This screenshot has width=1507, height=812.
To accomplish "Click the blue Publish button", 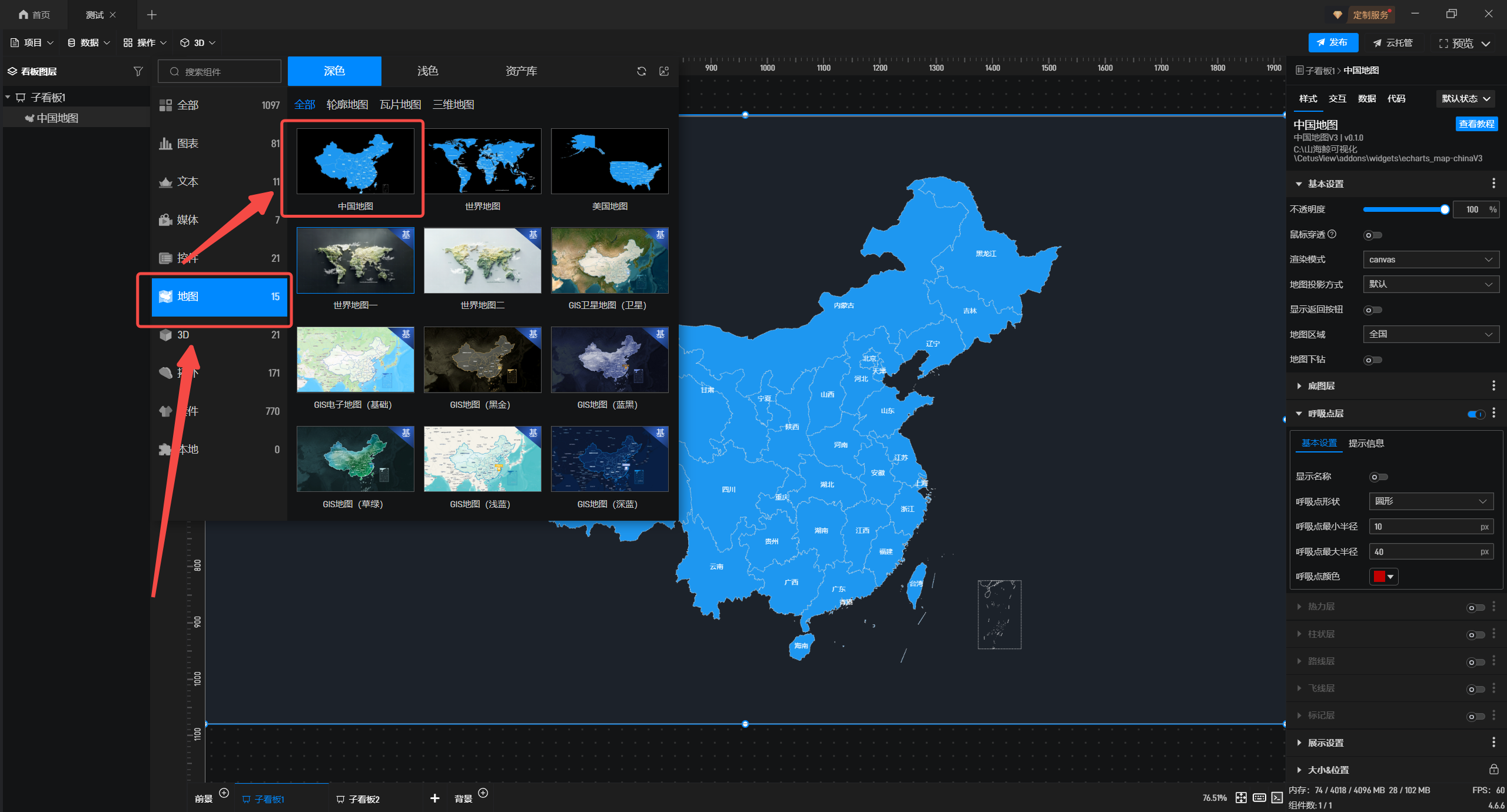I will click(x=1333, y=42).
